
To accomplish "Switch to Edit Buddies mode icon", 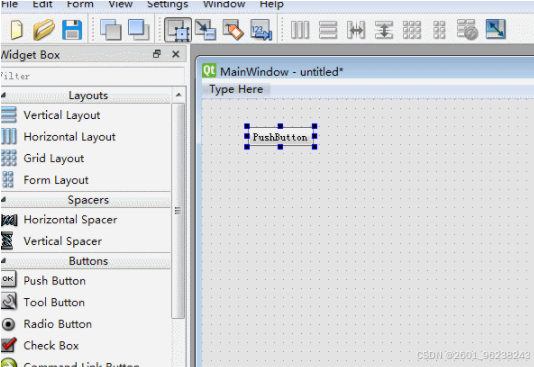I will (233, 30).
